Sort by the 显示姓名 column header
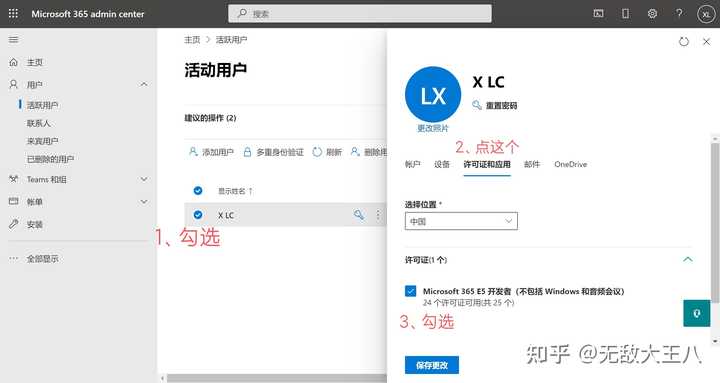This screenshot has height=383, width=720. click(235, 191)
